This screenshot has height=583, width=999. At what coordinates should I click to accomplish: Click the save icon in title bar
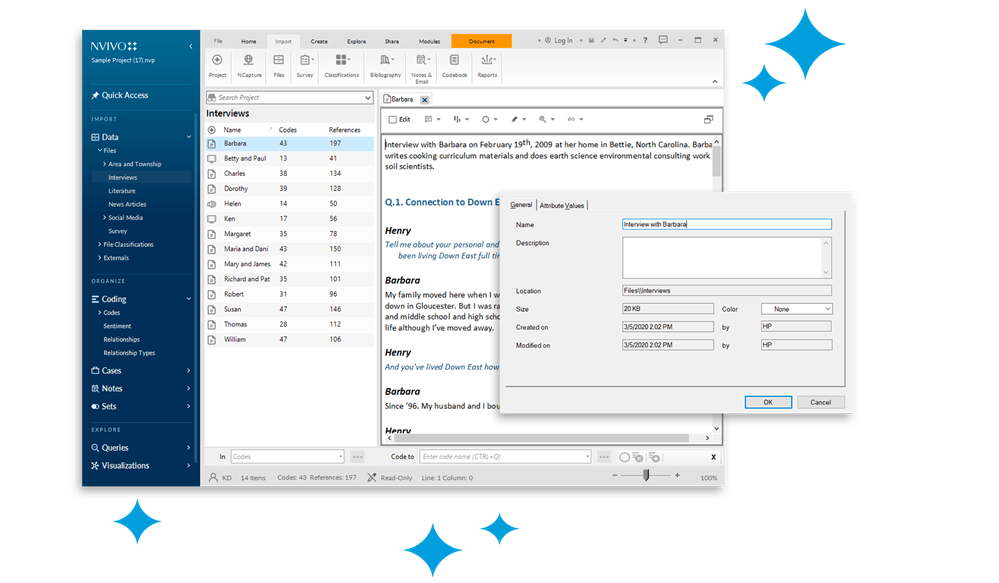tap(591, 40)
